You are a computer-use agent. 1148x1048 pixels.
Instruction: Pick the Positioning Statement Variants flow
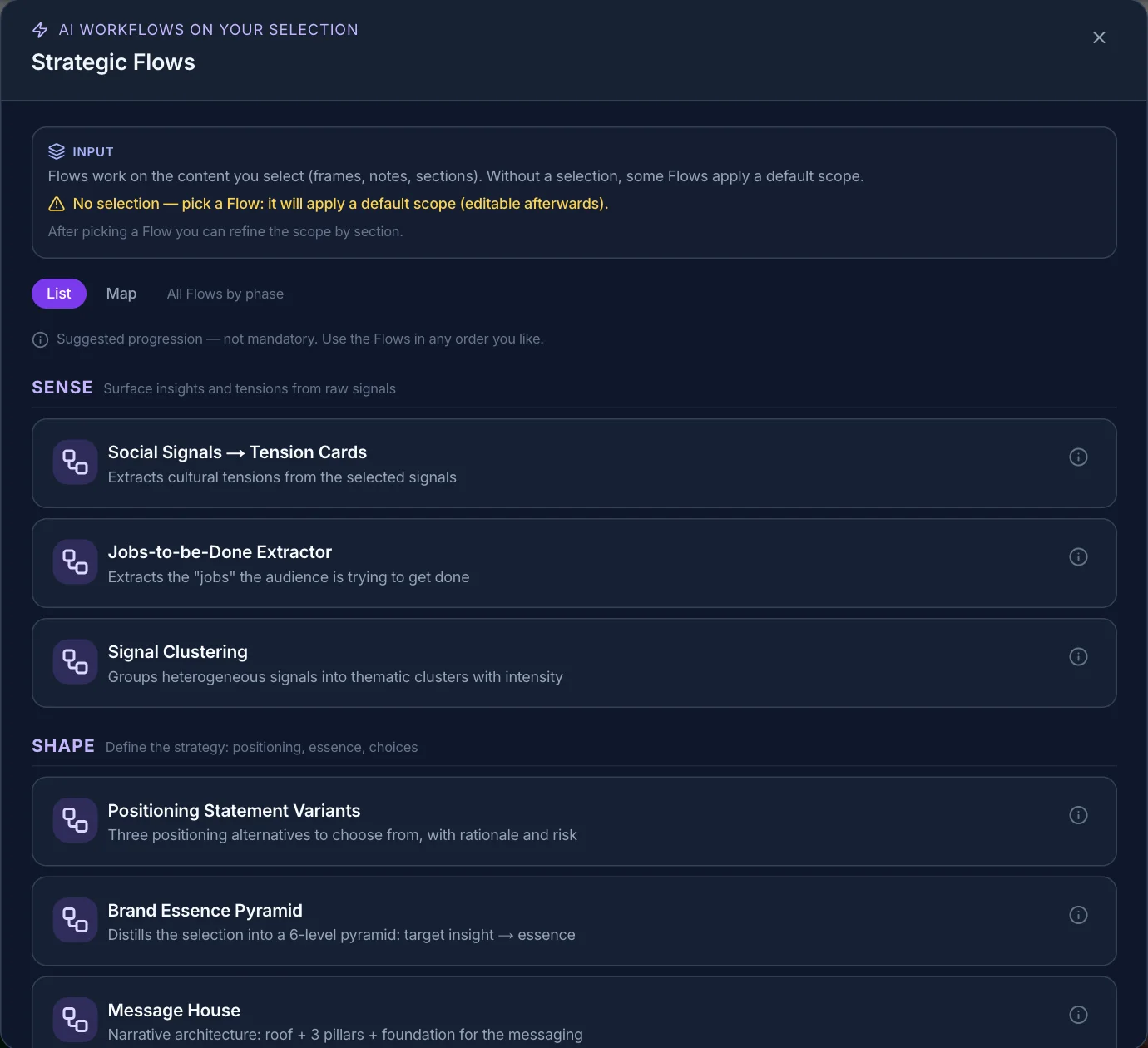click(x=574, y=822)
